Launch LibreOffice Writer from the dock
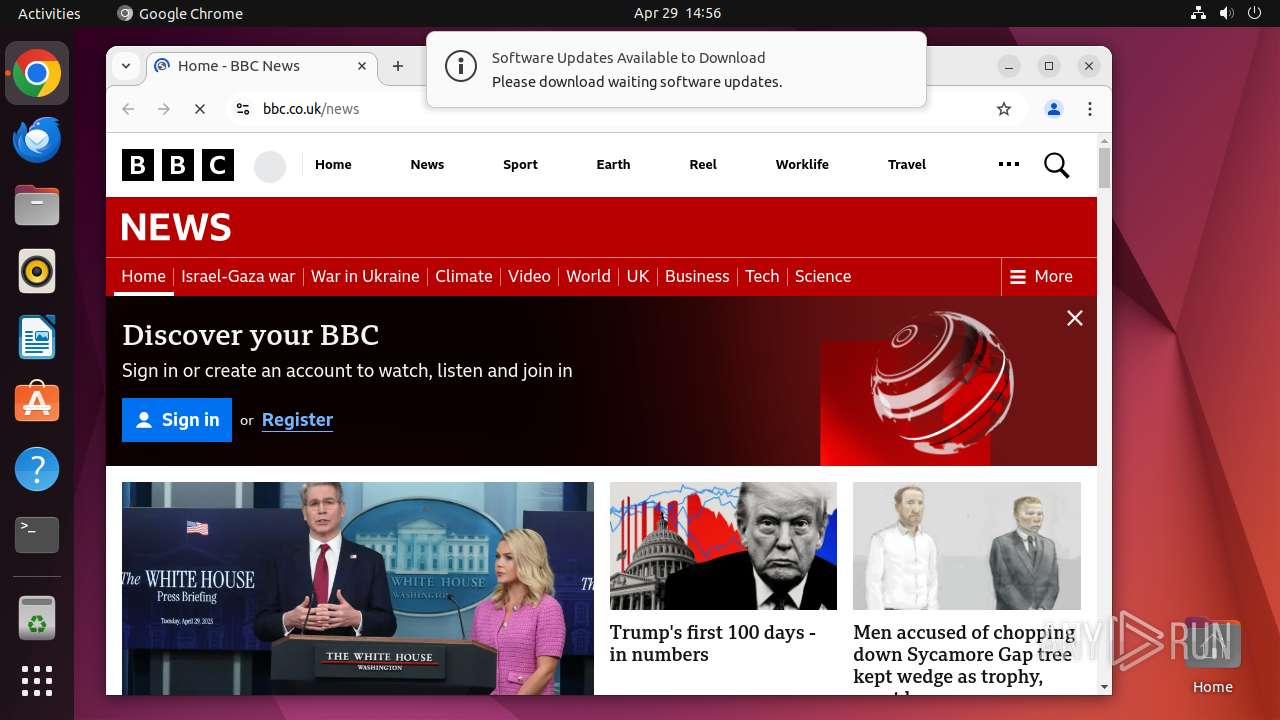This screenshot has width=1280, height=720. tap(37, 337)
